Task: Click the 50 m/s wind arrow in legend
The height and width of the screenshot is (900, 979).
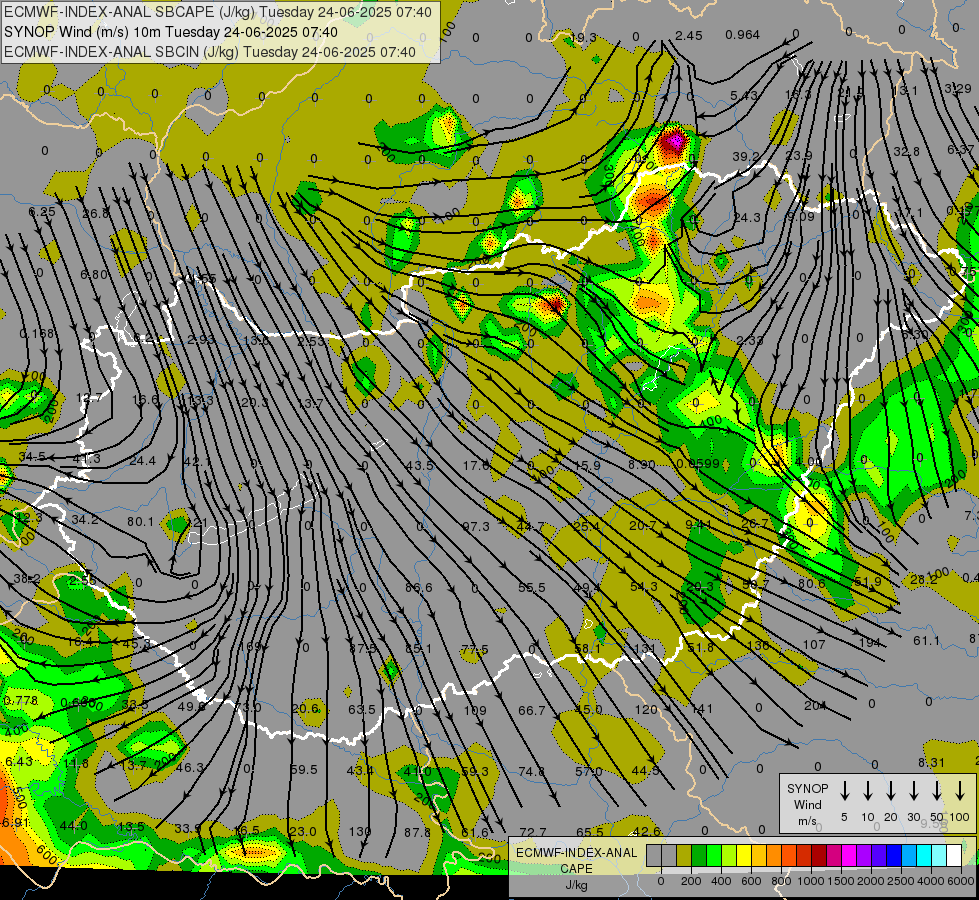Action: 937,791
